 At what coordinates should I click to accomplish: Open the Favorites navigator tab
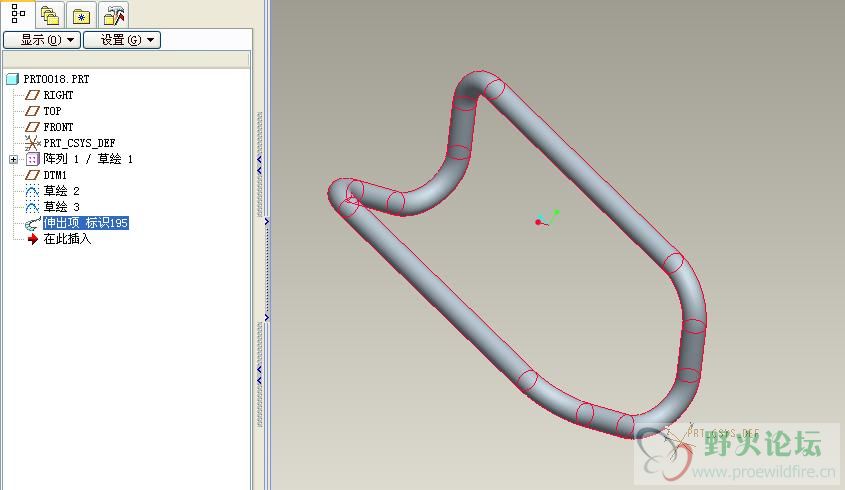pyautogui.click(x=81, y=15)
